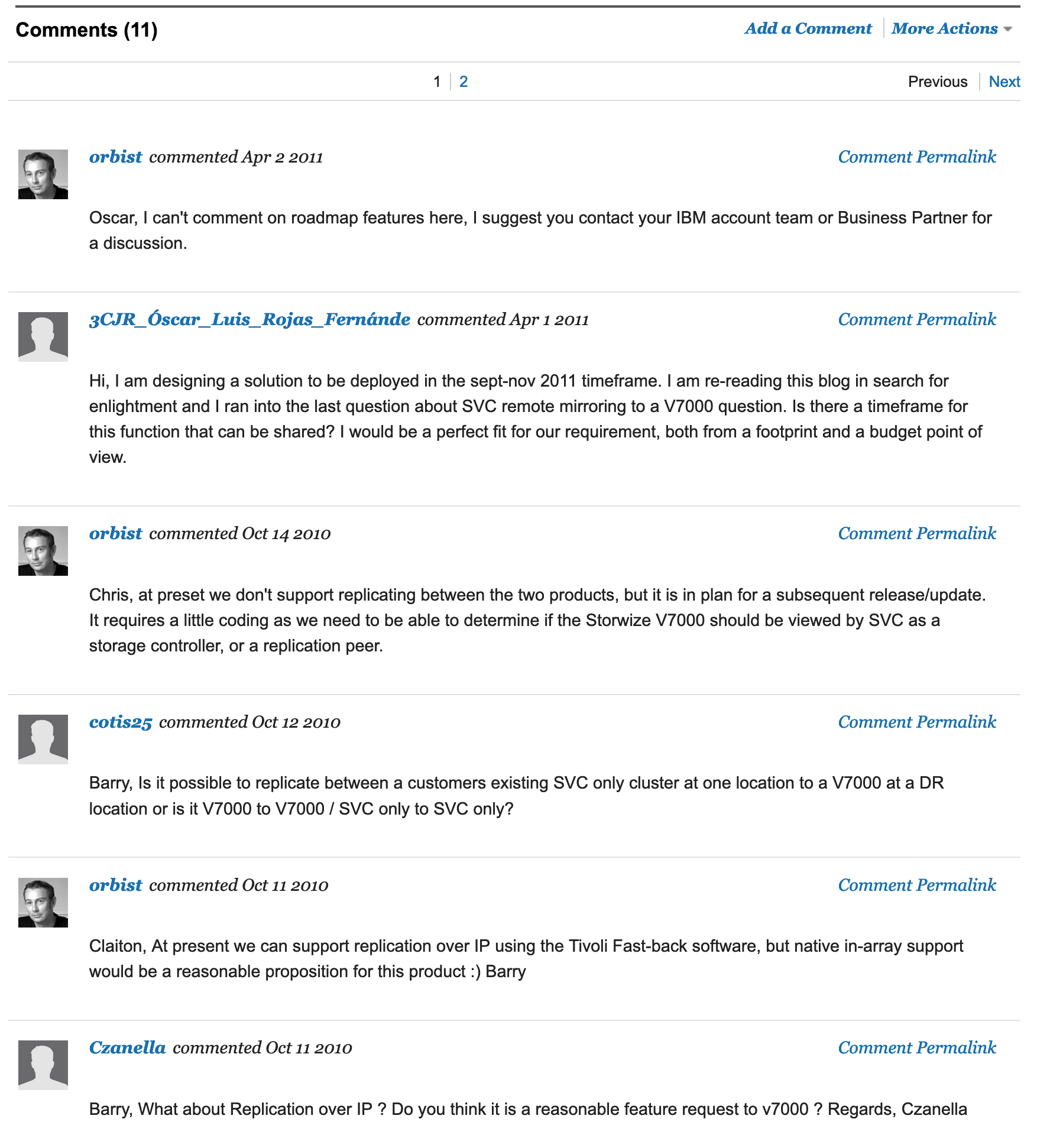Click the Next page link

1004,82
